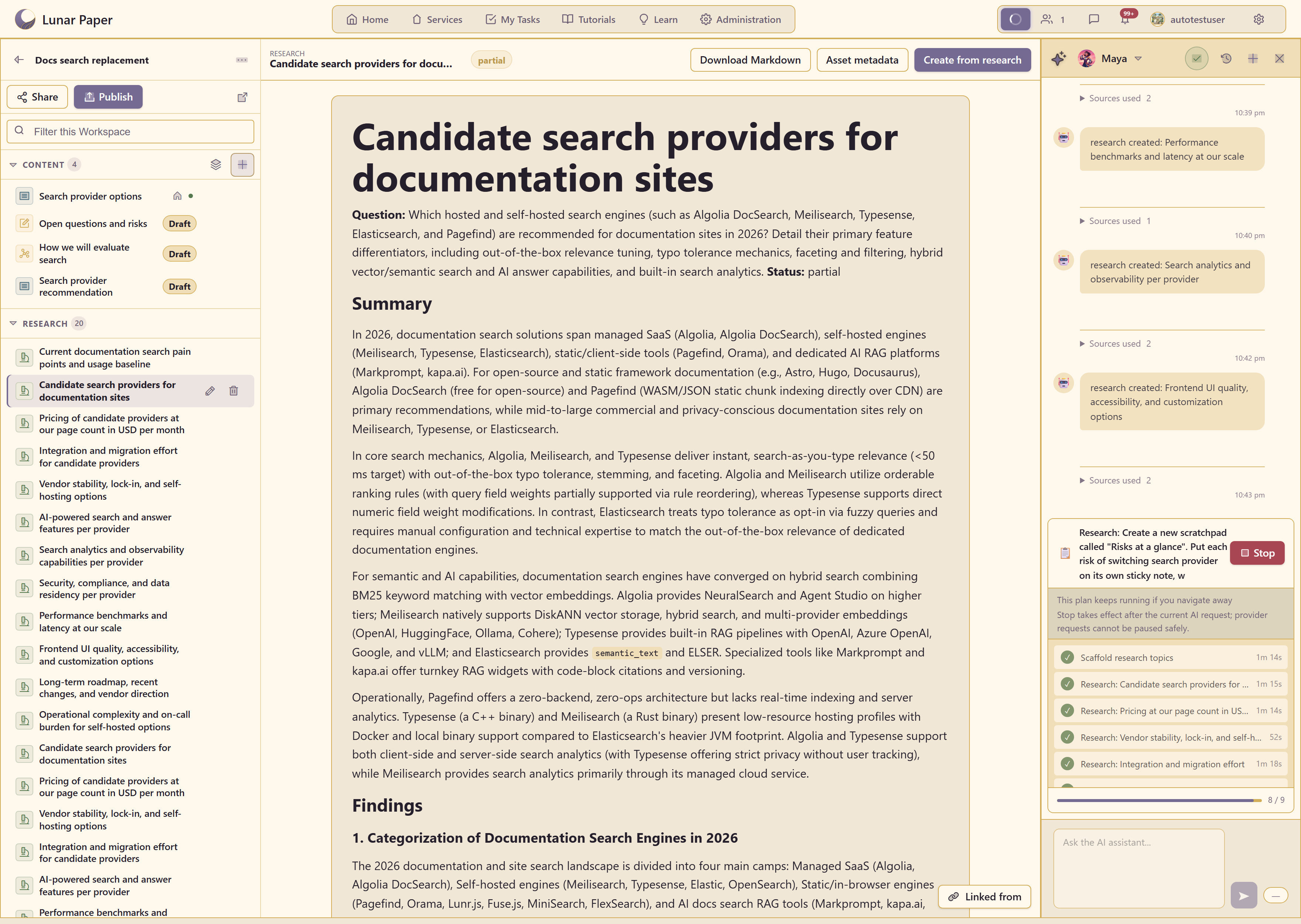Close the Maya assistant panel
The width and height of the screenshot is (1301, 924).
1280,59
